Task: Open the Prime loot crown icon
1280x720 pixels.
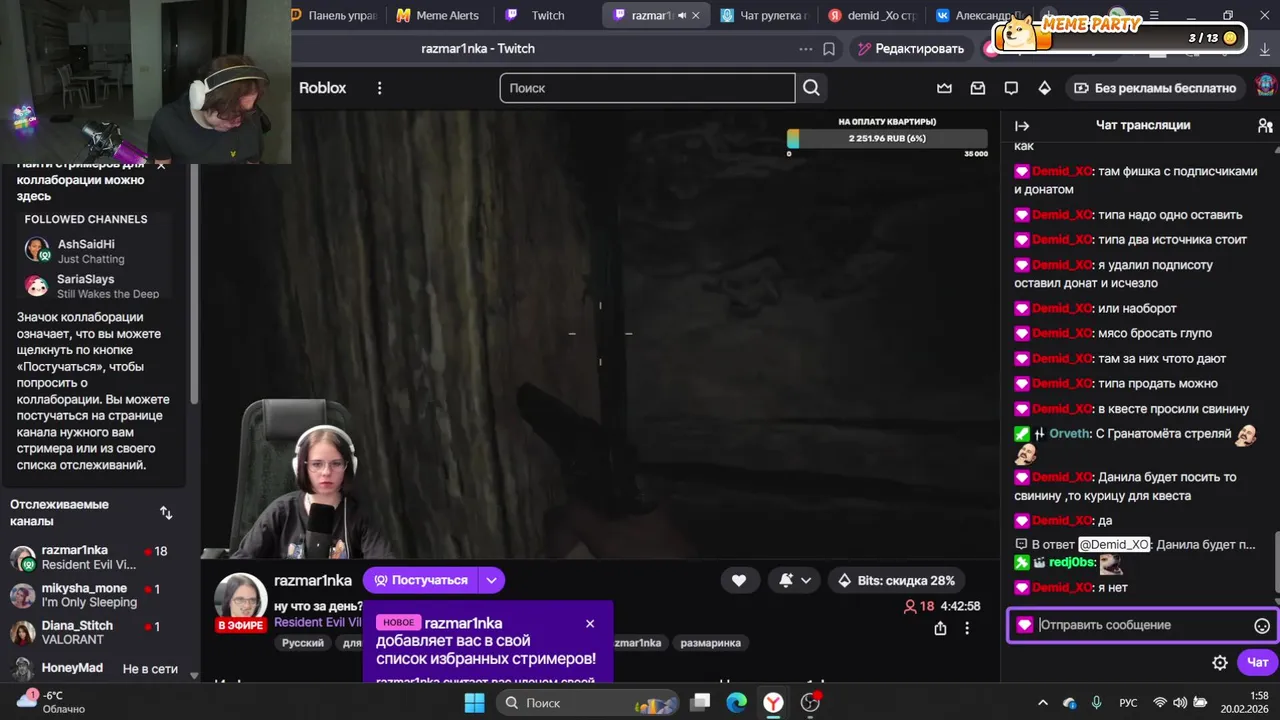Action: [x=944, y=88]
